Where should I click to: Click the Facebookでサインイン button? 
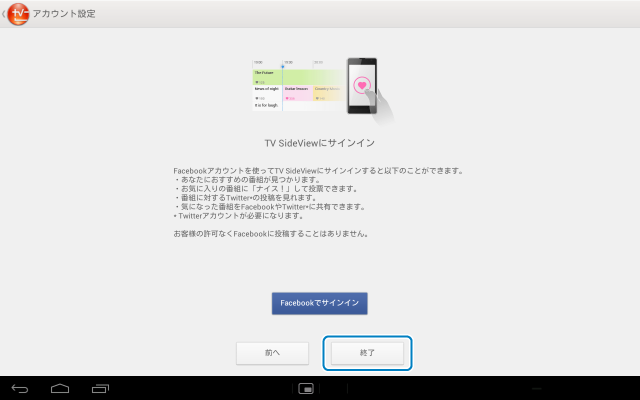pyautogui.click(x=320, y=303)
